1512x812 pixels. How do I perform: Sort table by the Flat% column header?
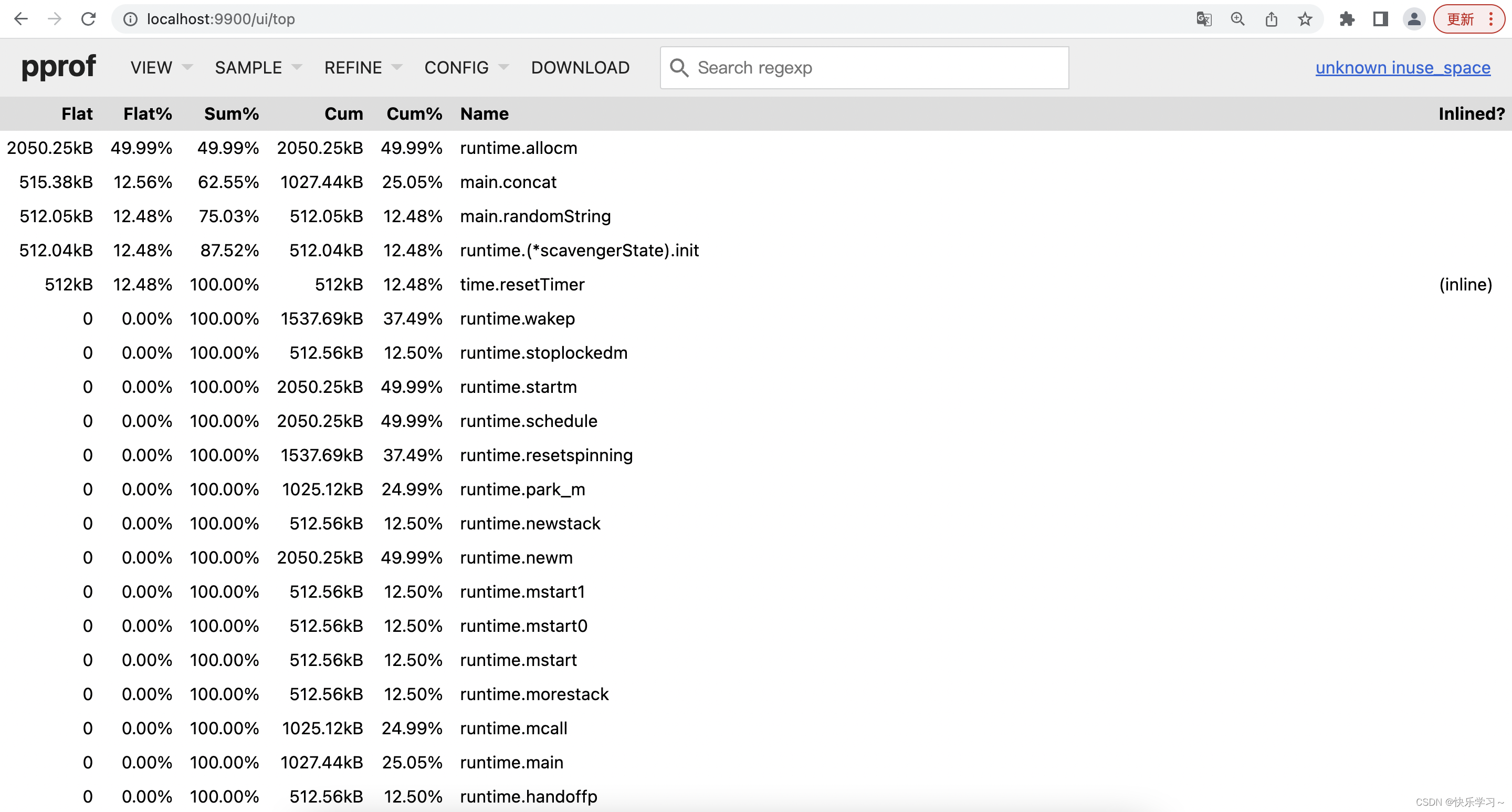click(148, 113)
